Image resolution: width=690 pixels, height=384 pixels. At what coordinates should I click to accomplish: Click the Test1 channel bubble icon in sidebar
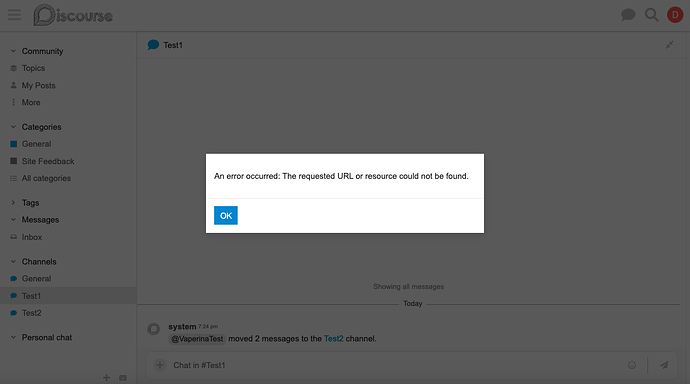[x=14, y=296]
